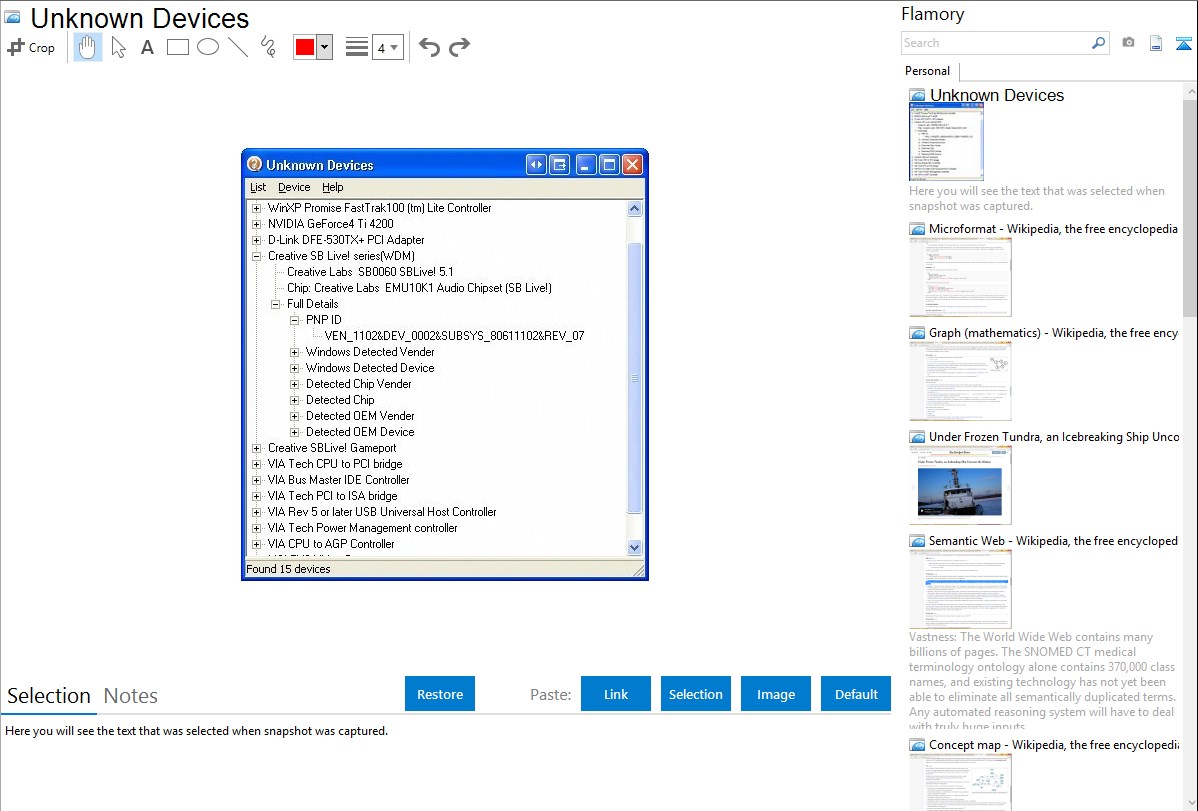Screen dimensions: 1198x811
Task: Open the Help menu in Unknown Devices
Action: [x=332, y=187]
